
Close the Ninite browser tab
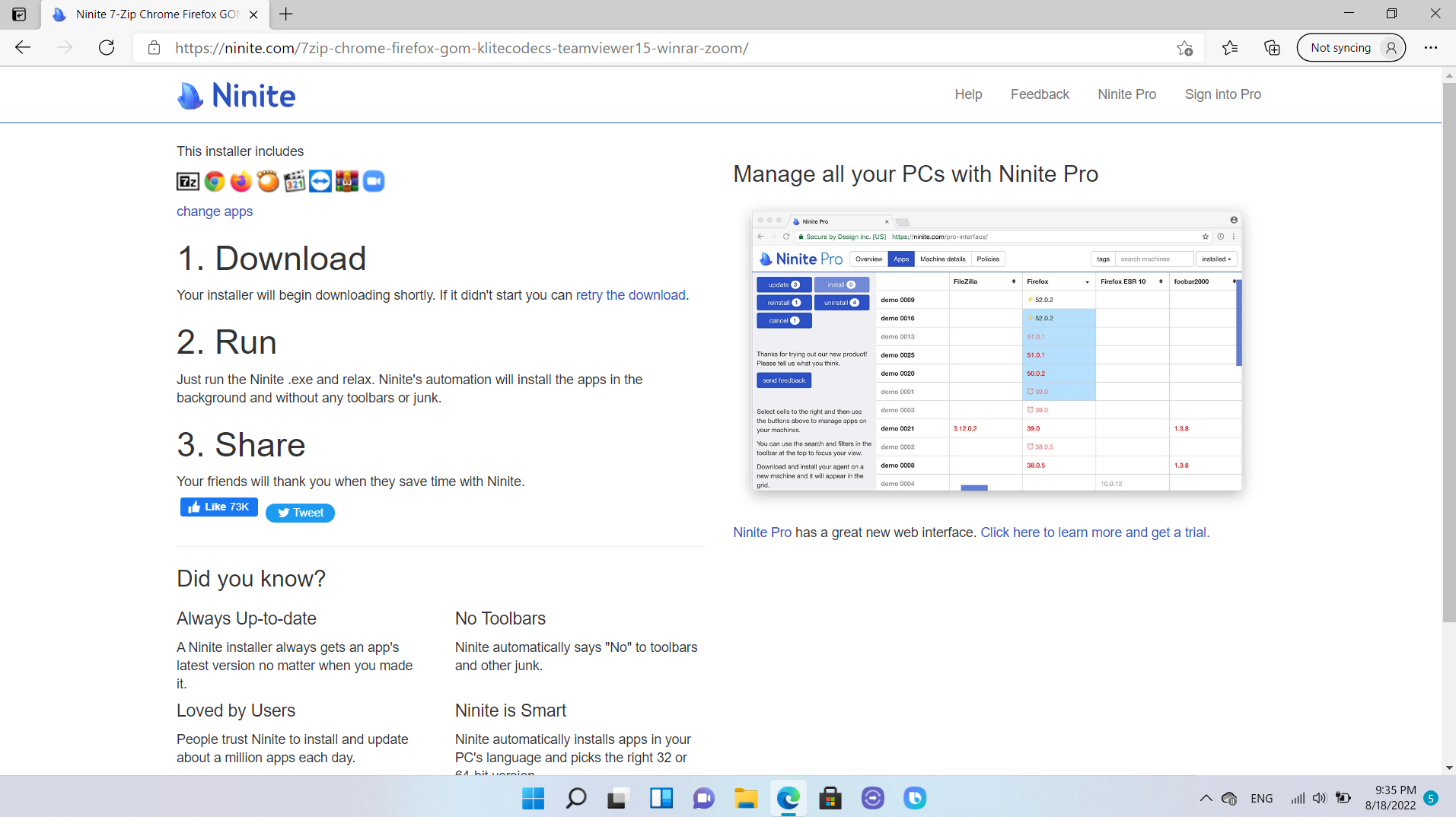253,14
